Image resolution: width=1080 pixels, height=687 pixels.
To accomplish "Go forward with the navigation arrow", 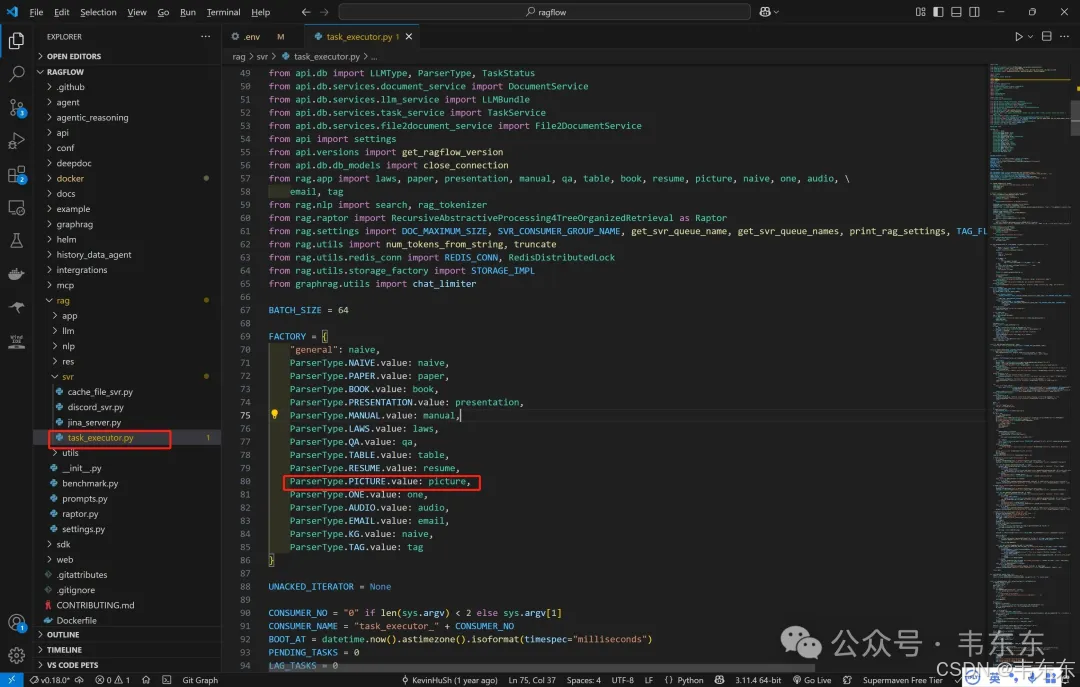I will point(324,12).
